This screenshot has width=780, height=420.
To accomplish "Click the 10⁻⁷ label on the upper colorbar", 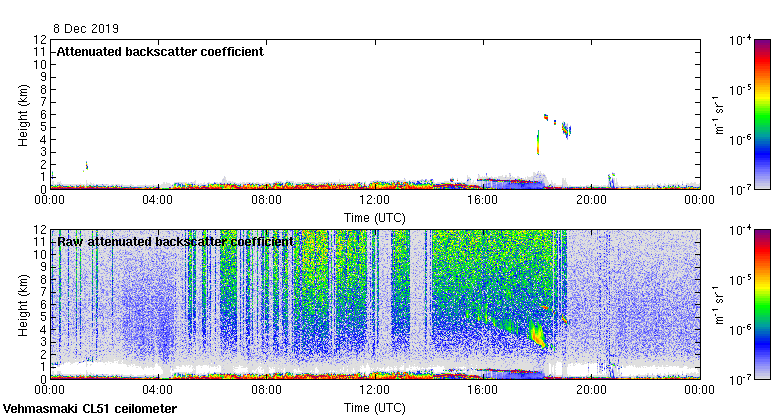I will coord(740,190).
